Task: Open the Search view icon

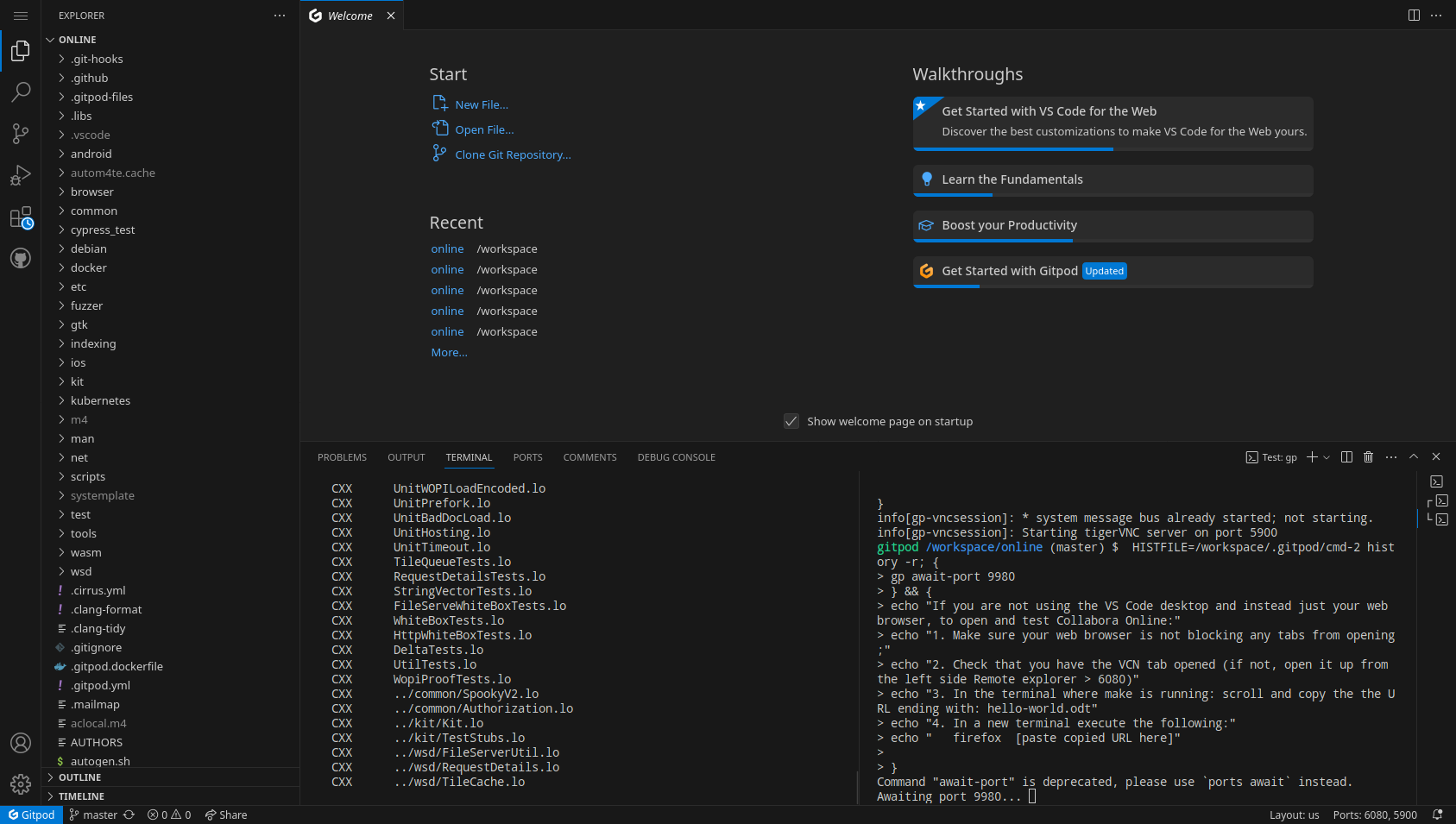Action: coord(21,91)
